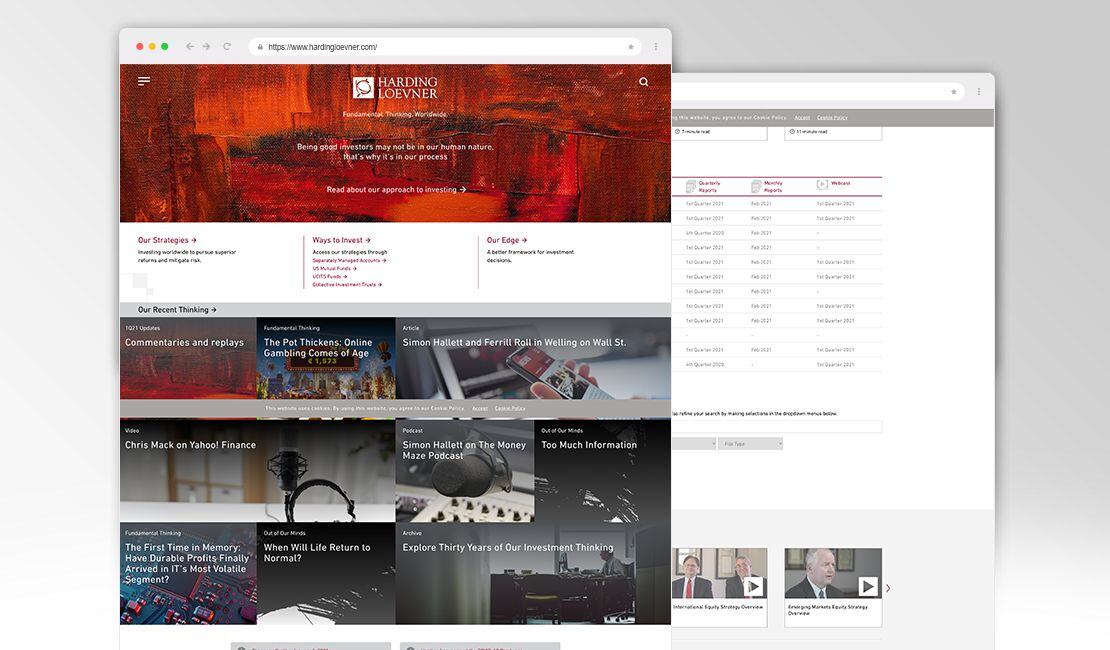This screenshot has height=650, width=1110.
Task: Open the three-dot menu in back browser window
Action: click(979, 91)
